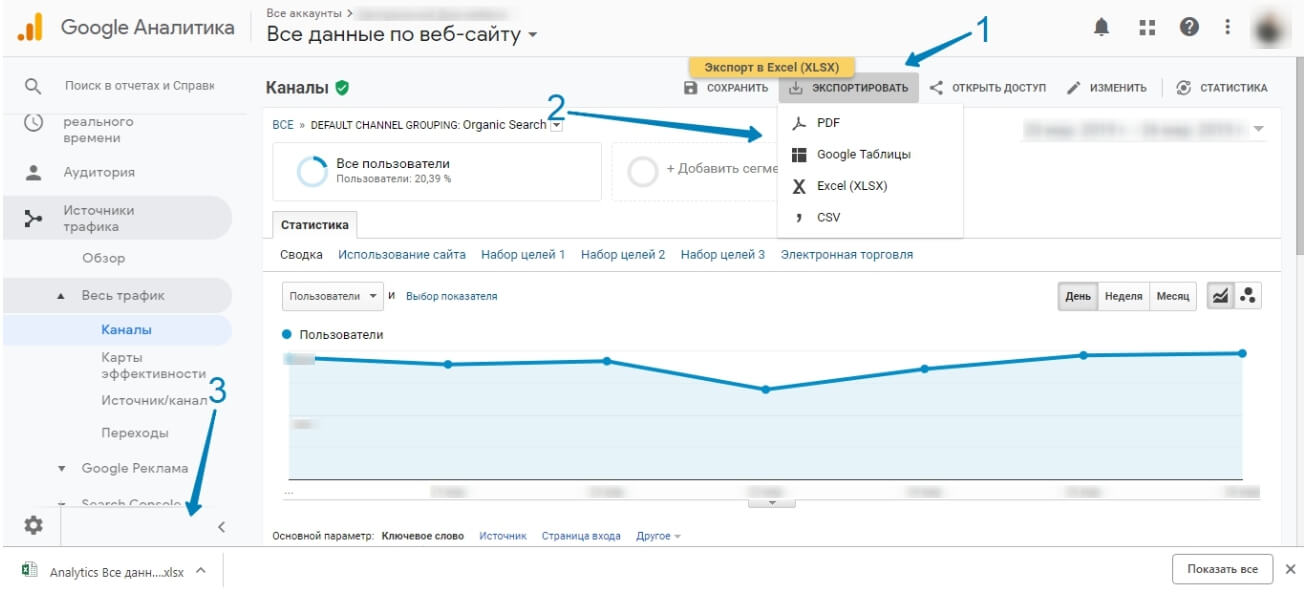
Task: Open Набор целей 2 sub-tab
Action: pos(623,254)
